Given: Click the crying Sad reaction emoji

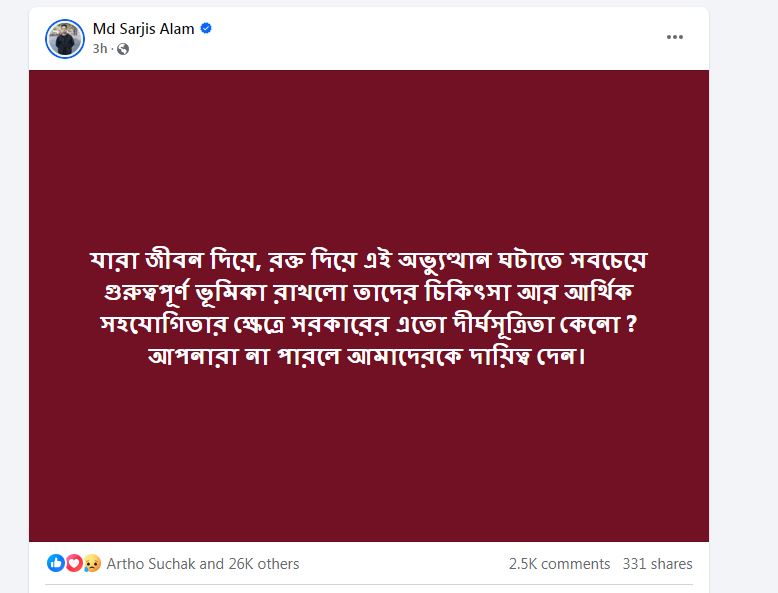Looking at the screenshot, I should tap(92, 563).
